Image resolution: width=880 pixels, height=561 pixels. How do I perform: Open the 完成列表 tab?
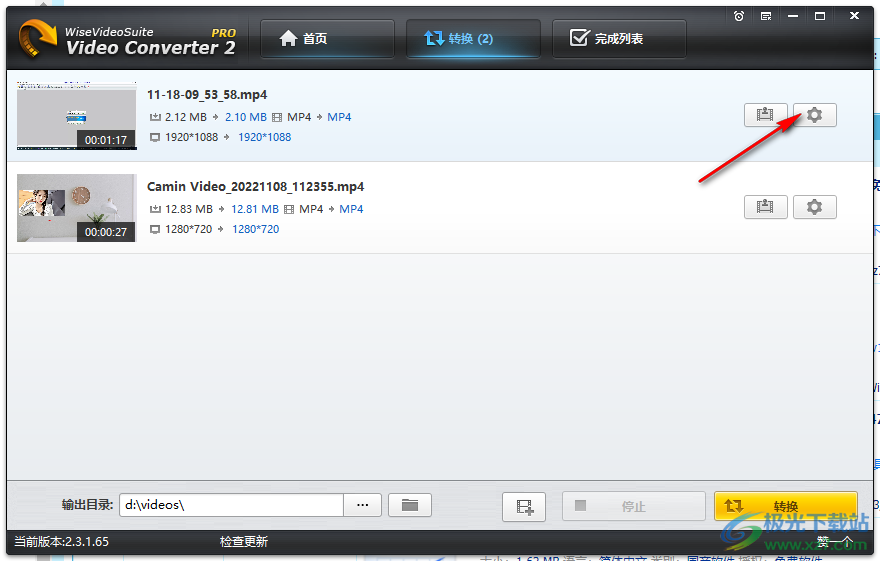click(619, 39)
